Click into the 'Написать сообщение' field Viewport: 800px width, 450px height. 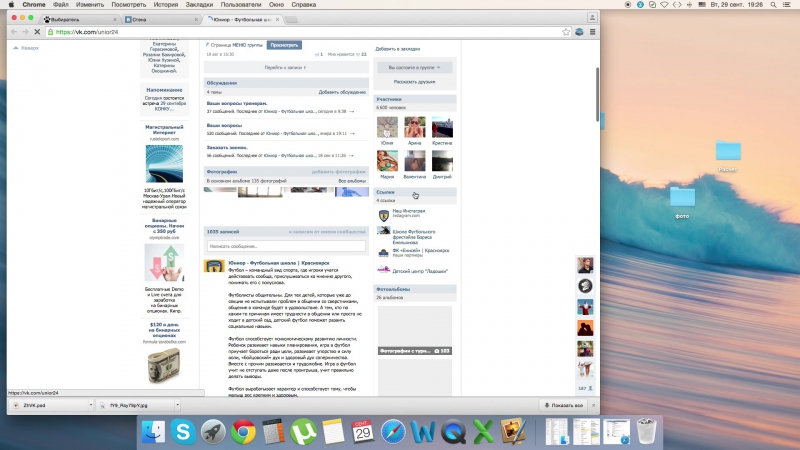tap(286, 246)
